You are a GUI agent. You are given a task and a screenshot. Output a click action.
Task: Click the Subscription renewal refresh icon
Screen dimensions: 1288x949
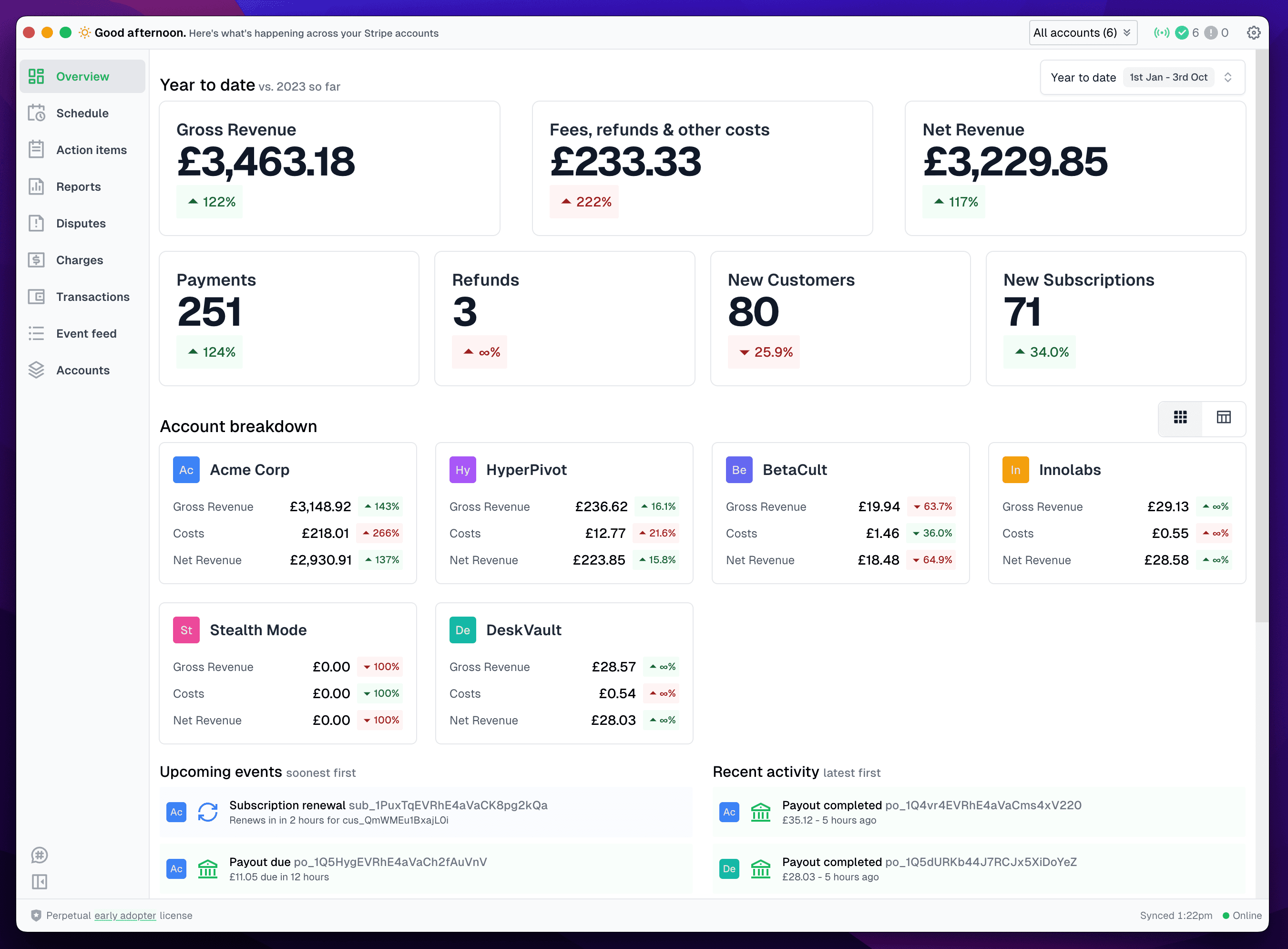(208, 812)
